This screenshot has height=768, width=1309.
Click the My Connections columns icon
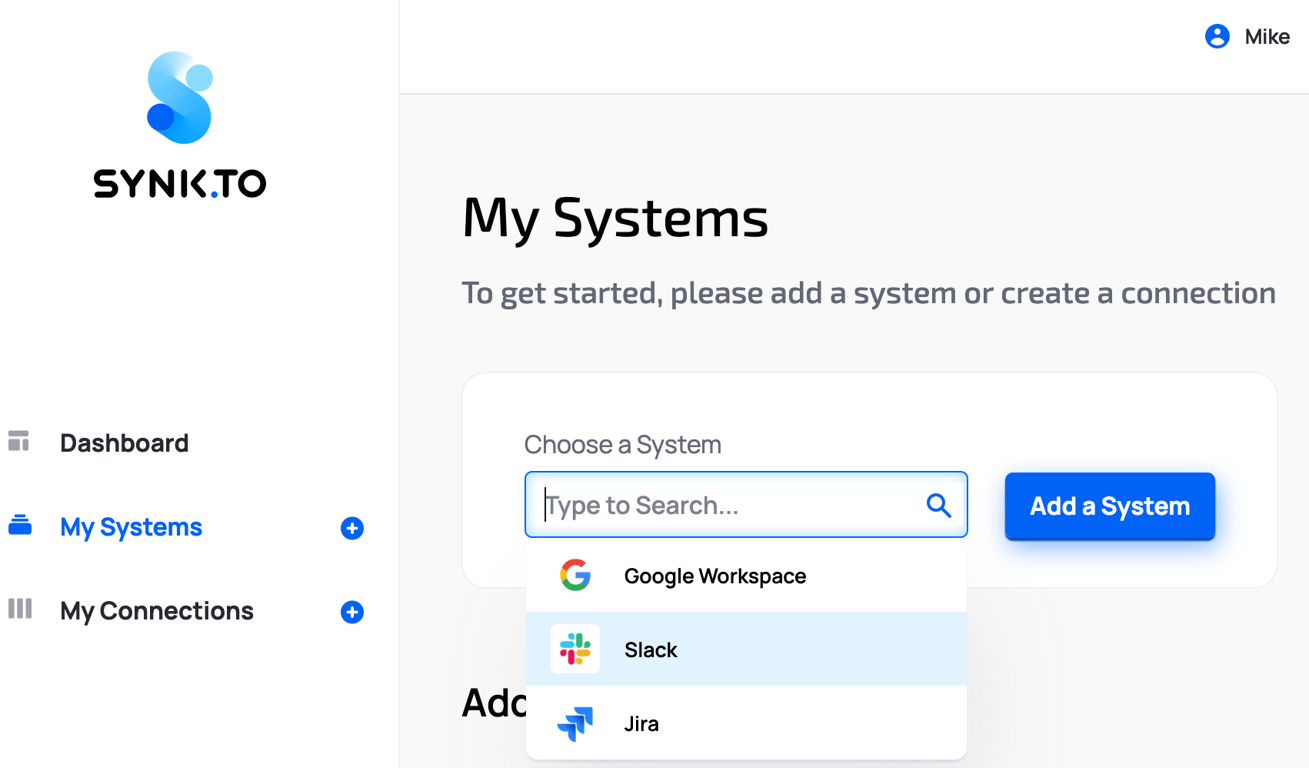(x=20, y=609)
